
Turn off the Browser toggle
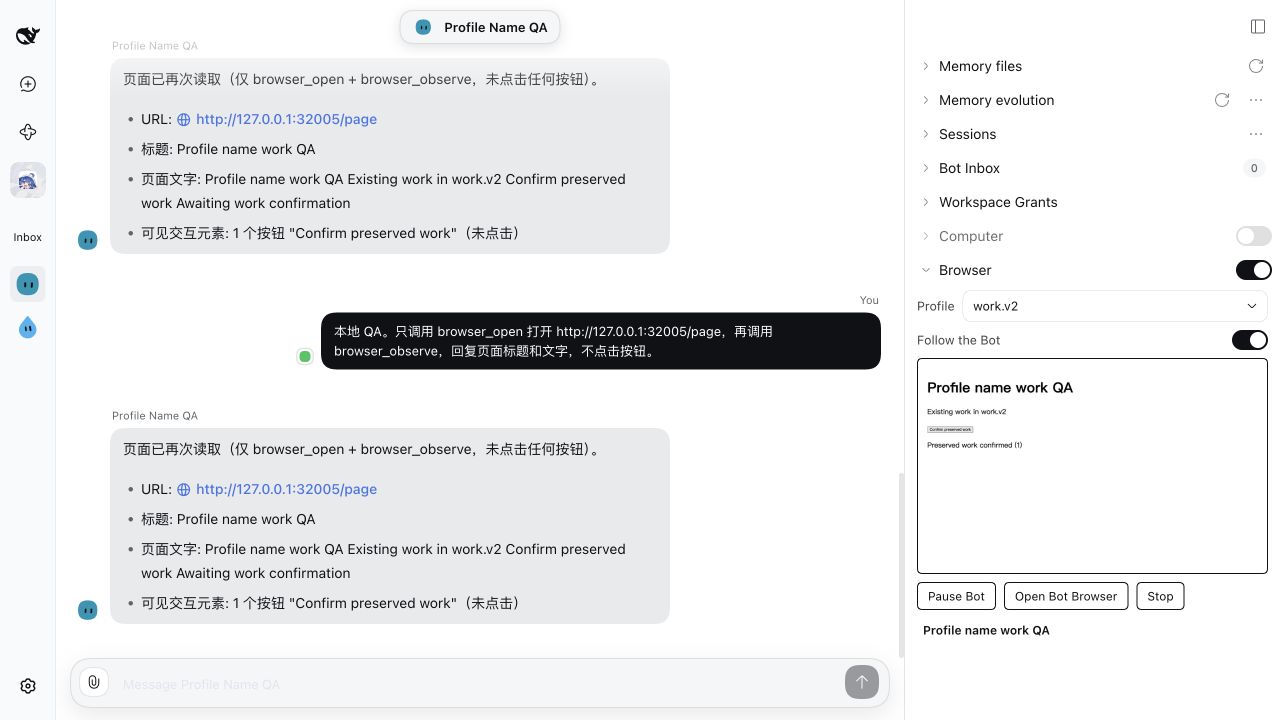[1254, 270]
